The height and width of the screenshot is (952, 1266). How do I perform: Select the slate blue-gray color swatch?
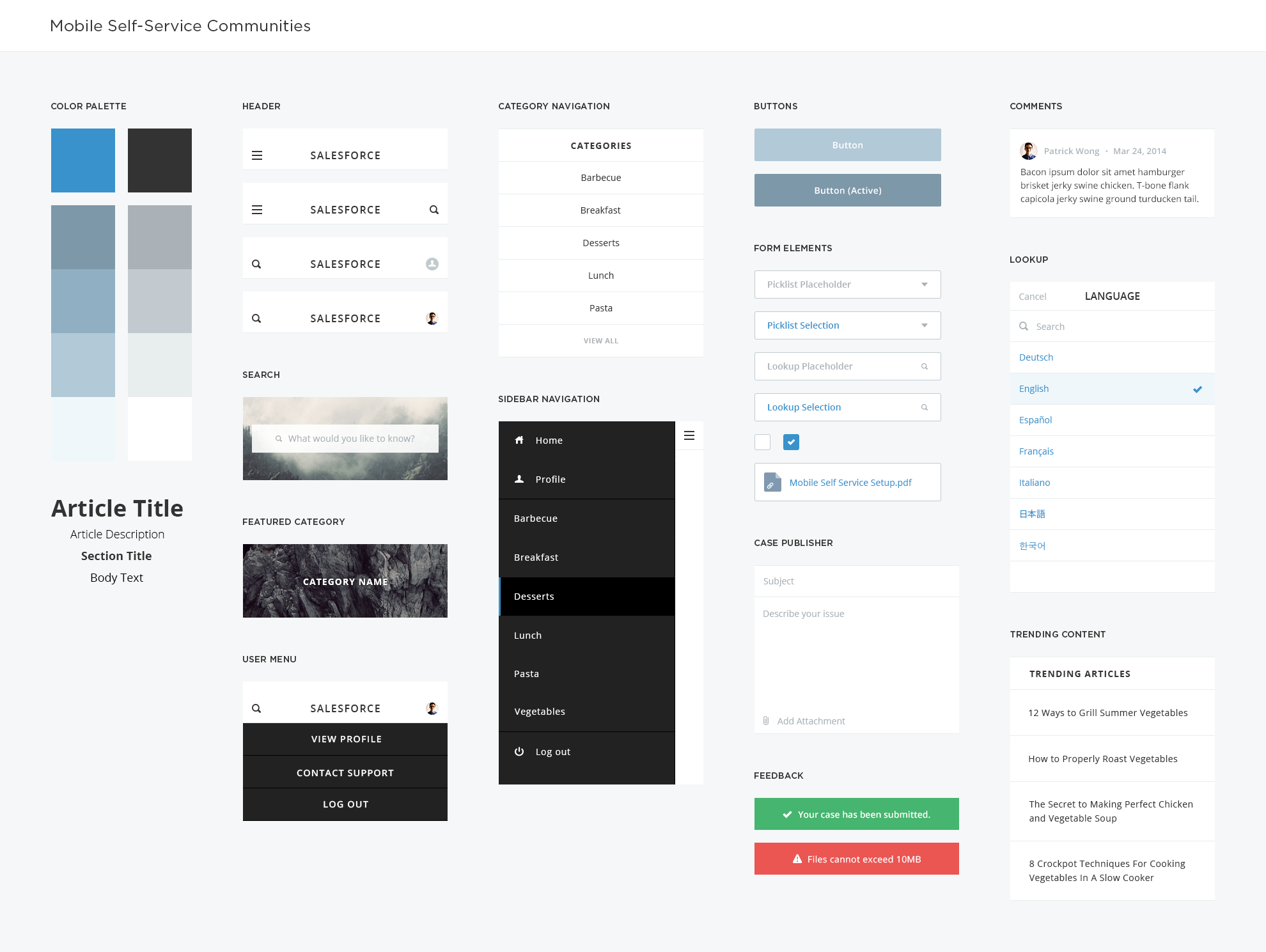83,237
